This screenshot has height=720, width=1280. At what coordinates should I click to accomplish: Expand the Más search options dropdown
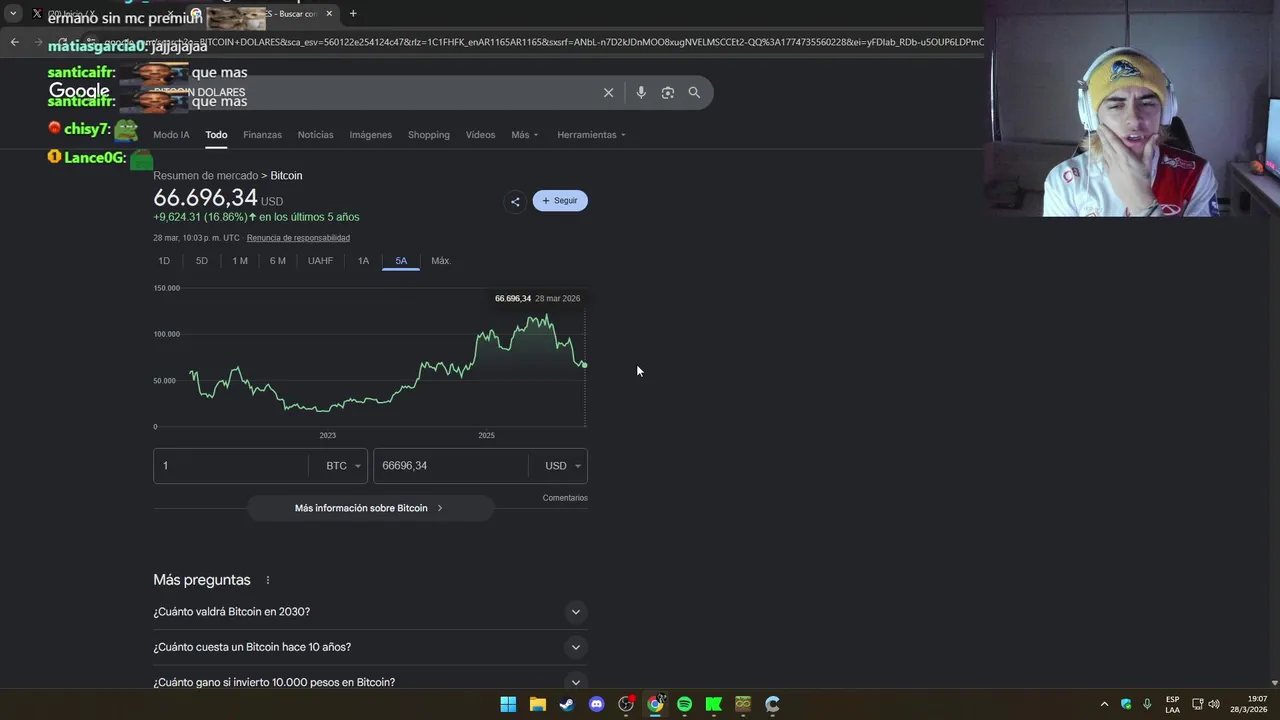click(x=524, y=135)
